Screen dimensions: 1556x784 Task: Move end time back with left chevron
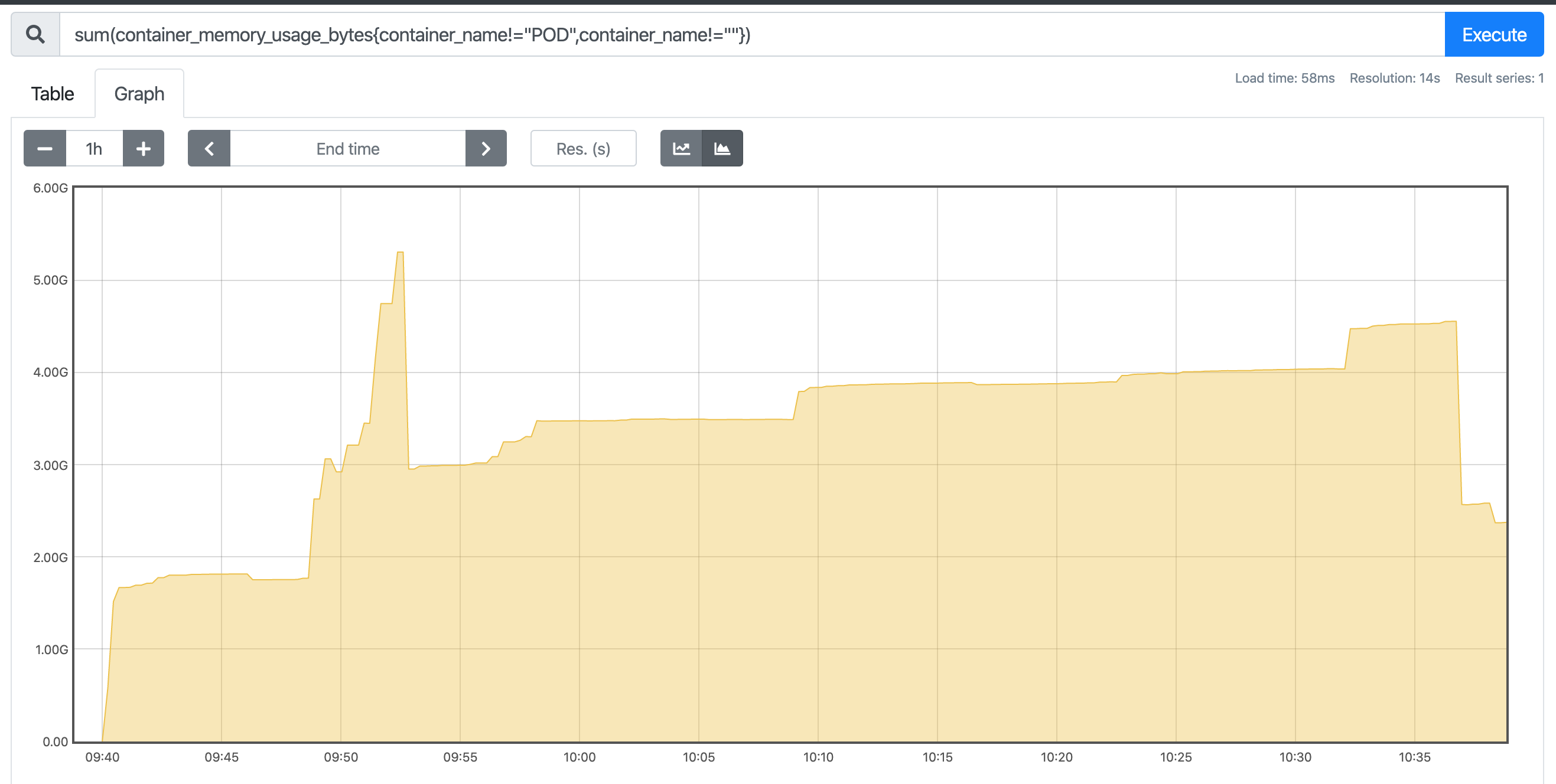[209, 148]
